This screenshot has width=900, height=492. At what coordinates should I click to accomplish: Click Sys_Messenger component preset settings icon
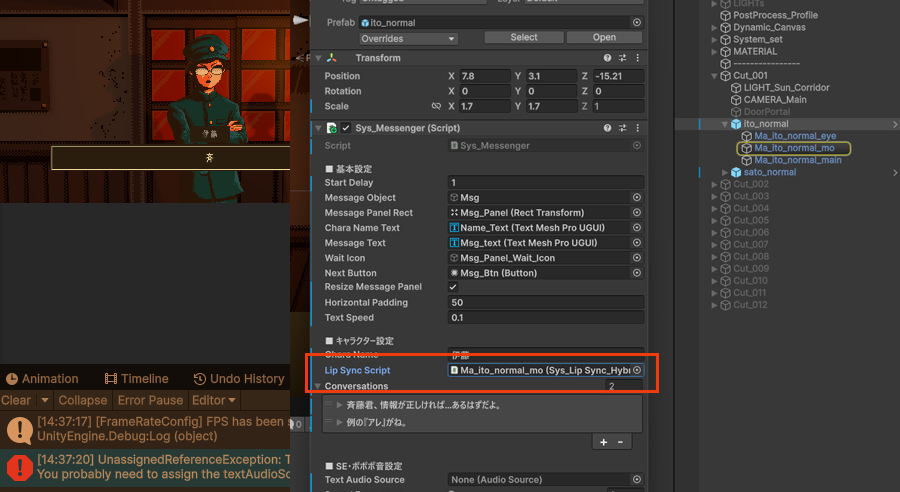[622, 128]
